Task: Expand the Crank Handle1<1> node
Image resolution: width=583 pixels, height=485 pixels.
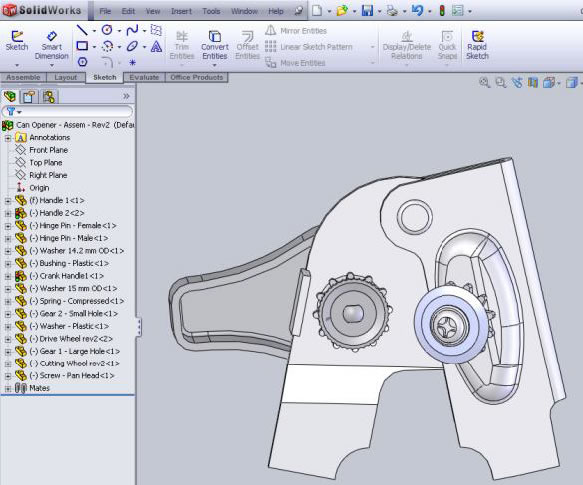Action: [7, 276]
